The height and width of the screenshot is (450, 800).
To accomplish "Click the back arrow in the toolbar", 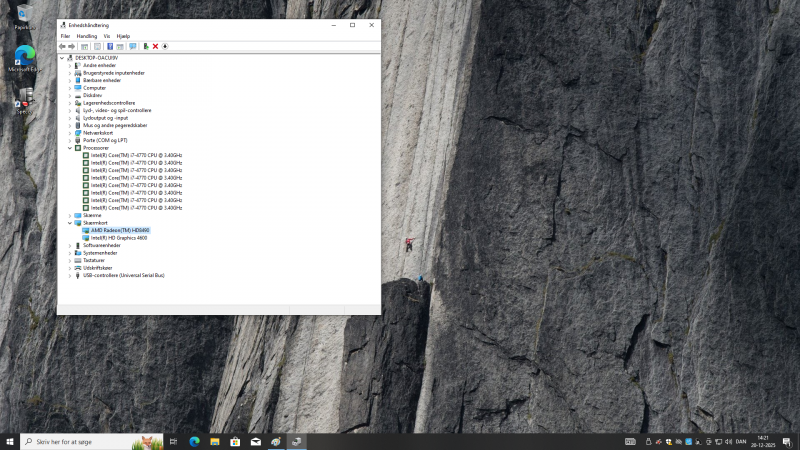I will click(x=63, y=46).
